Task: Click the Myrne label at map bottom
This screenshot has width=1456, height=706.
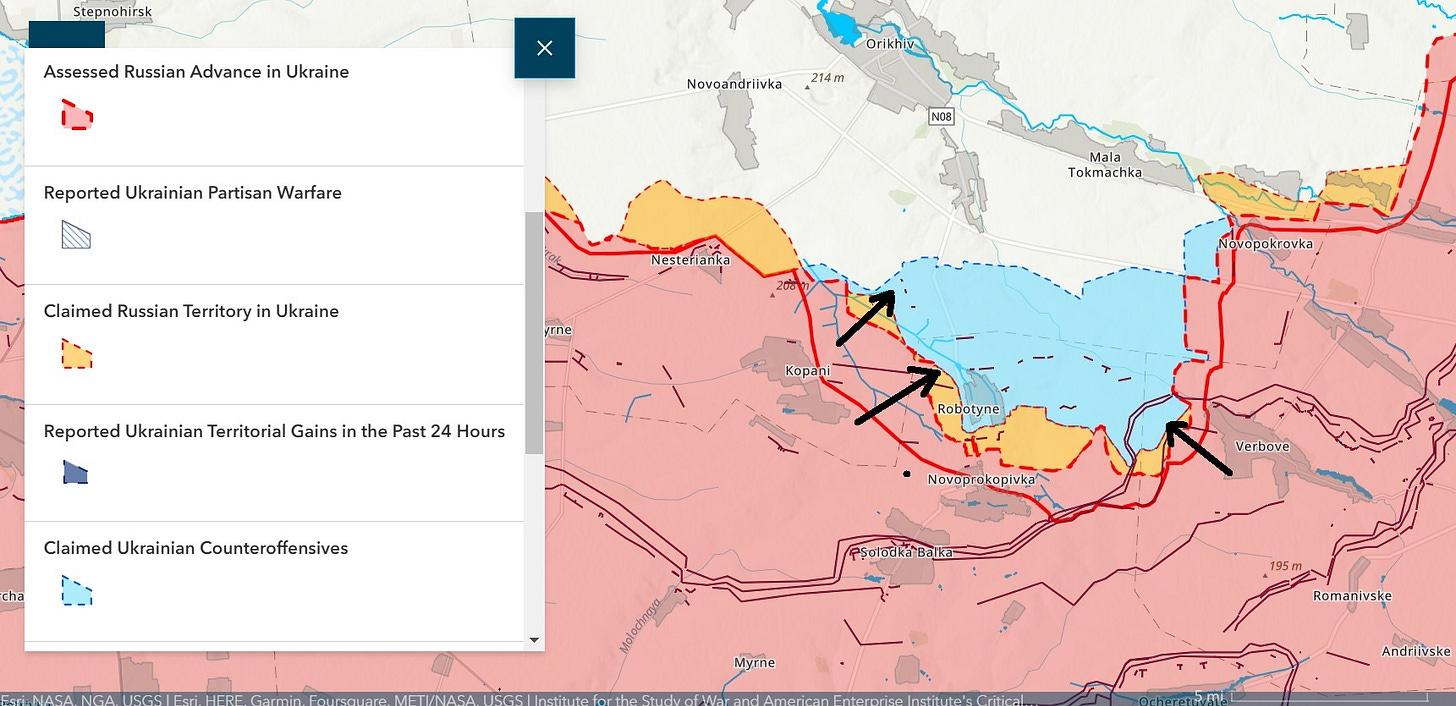Action: pos(754,663)
